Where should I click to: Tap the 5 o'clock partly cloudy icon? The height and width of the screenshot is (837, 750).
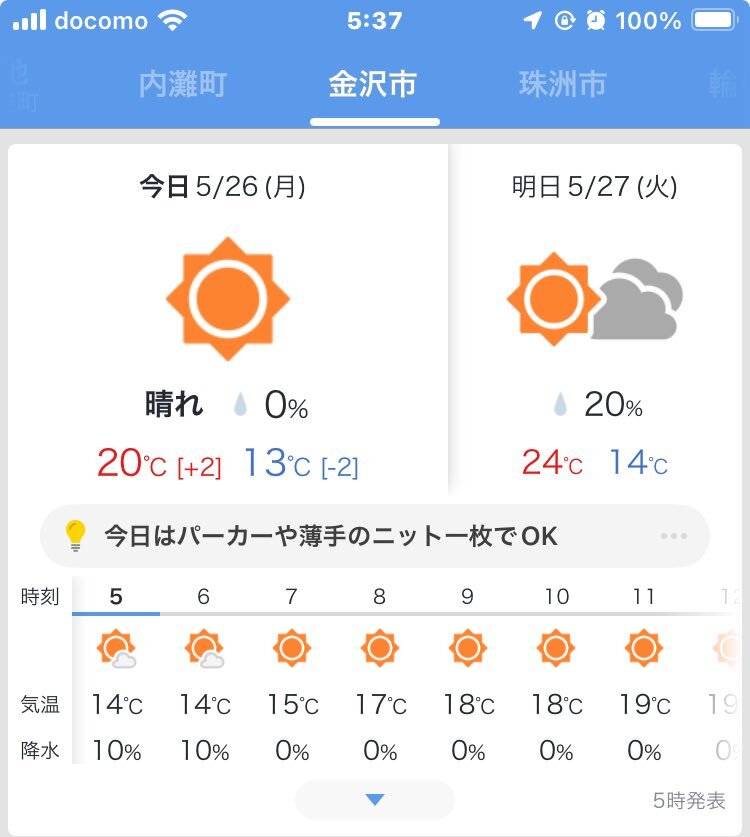coord(116,649)
